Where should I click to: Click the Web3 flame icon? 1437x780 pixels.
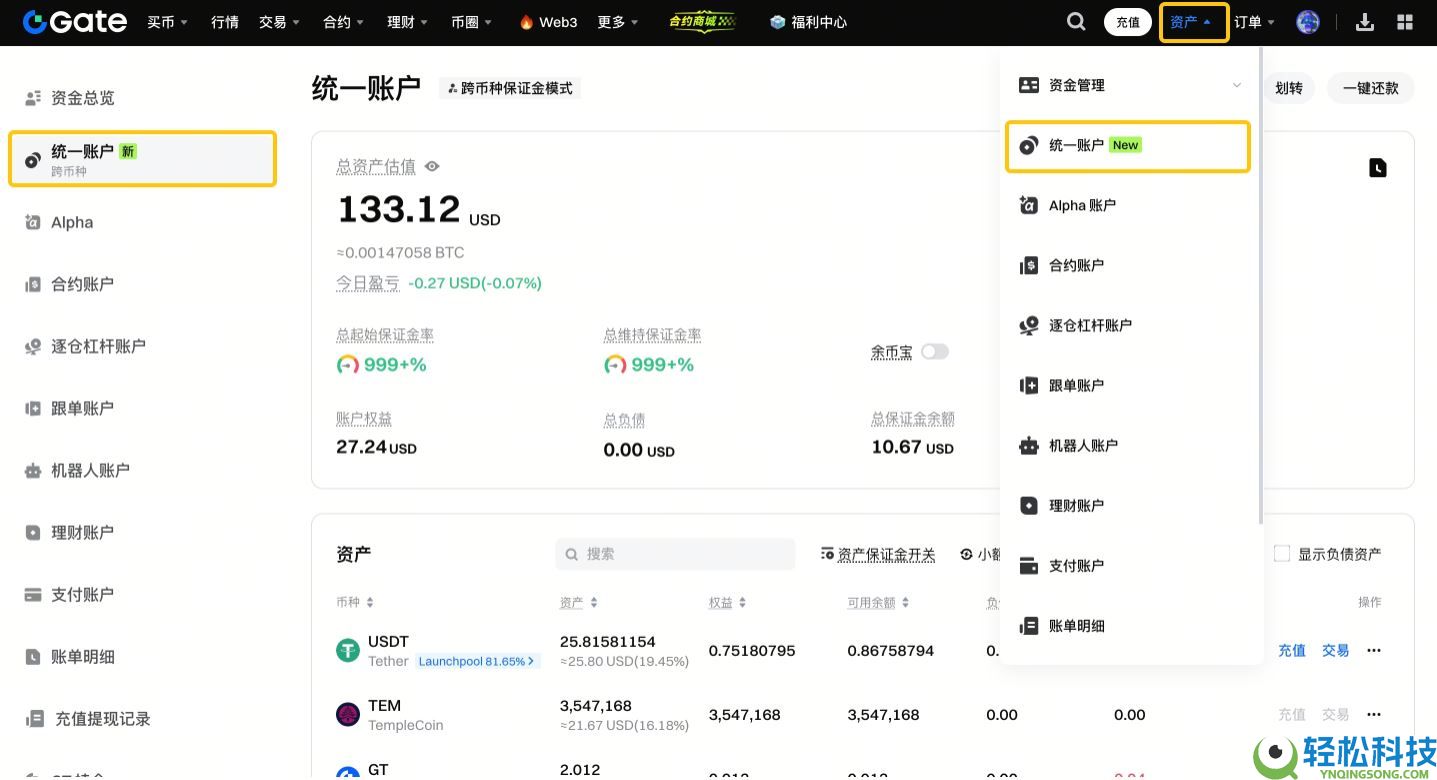point(524,20)
